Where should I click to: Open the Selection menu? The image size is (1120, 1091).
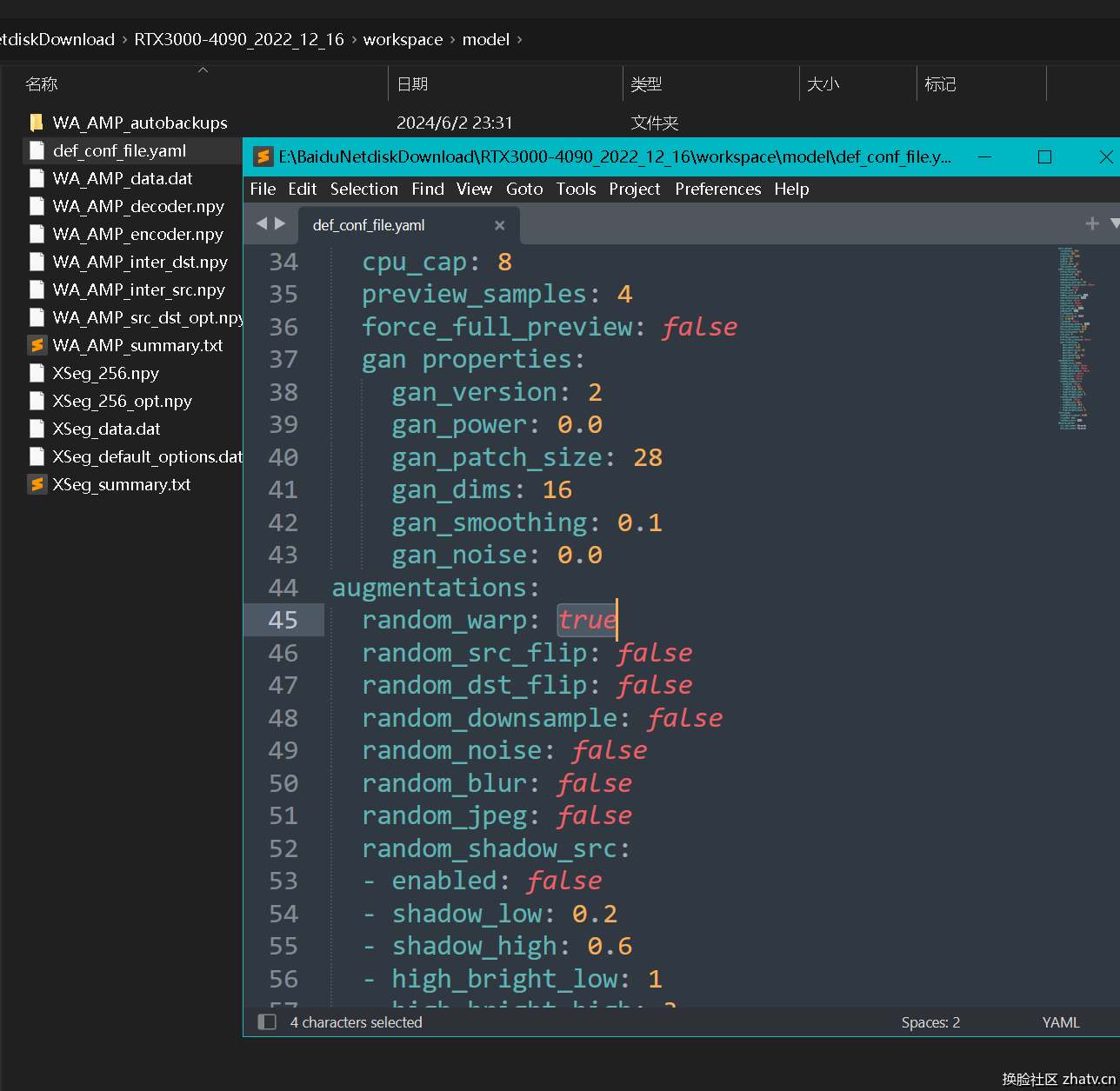(363, 189)
